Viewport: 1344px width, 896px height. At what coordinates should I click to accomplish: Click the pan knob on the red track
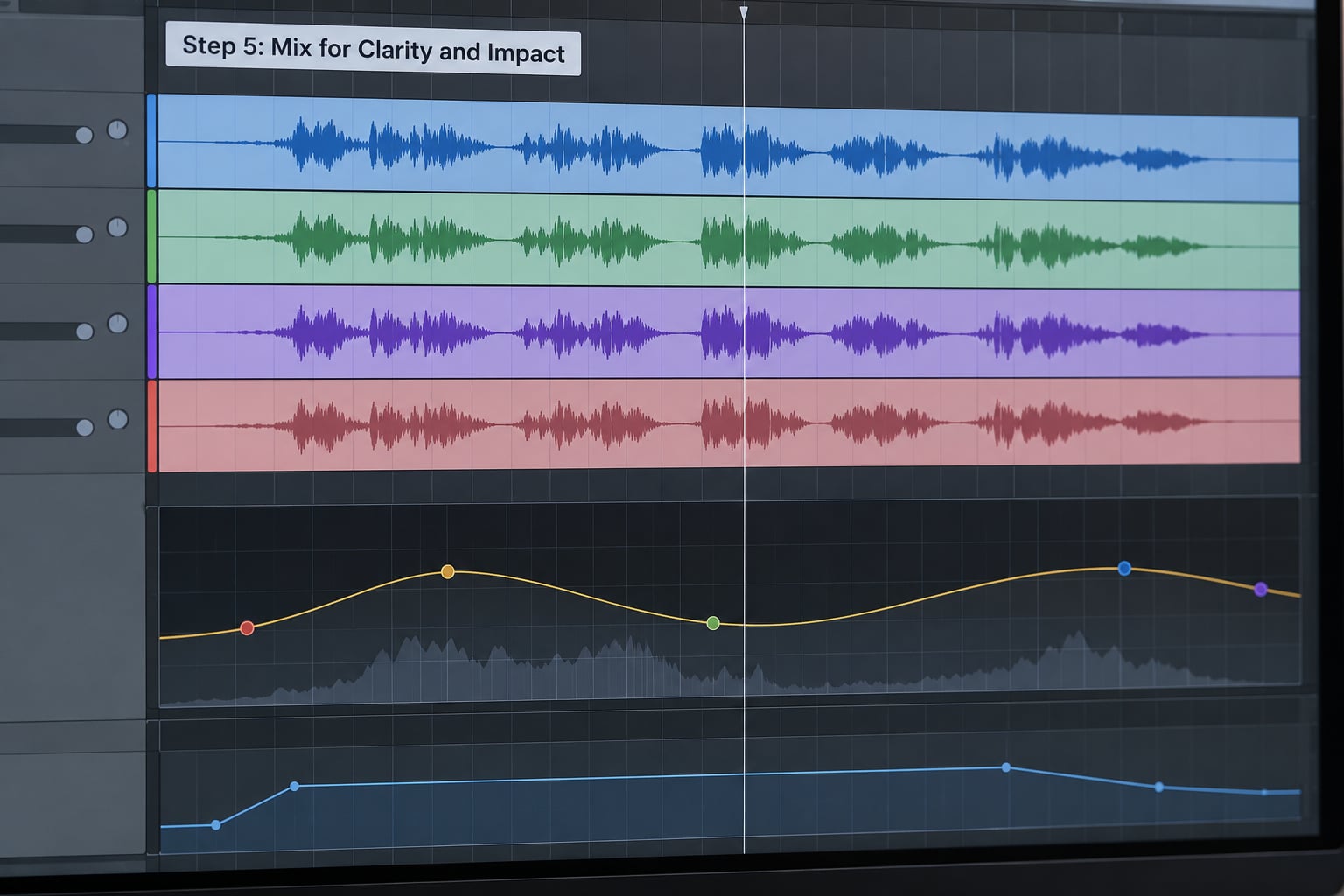click(x=117, y=420)
